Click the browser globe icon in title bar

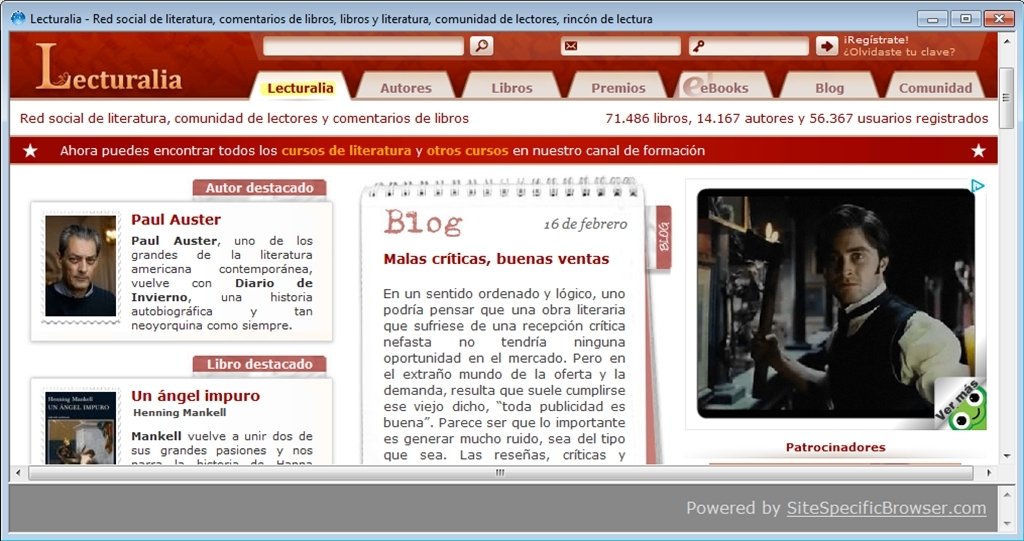point(18,18)
